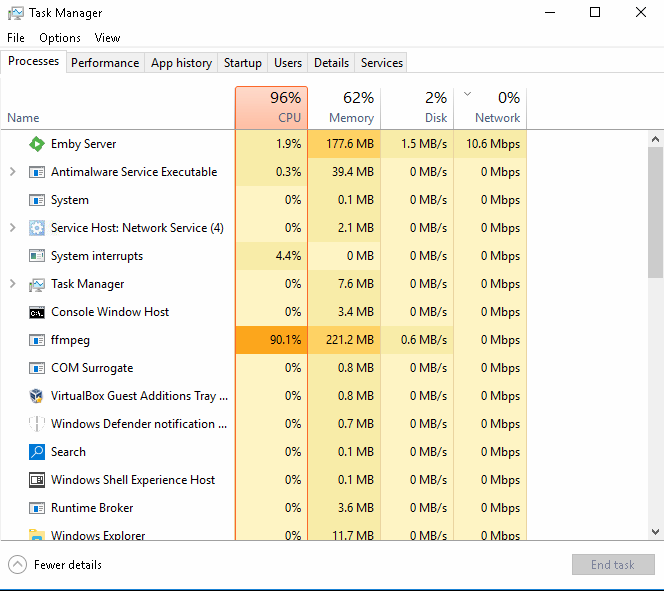
Task: Click the Windows Defender notification shield icon
Action: pyautogui.click(x=37, y=424)
